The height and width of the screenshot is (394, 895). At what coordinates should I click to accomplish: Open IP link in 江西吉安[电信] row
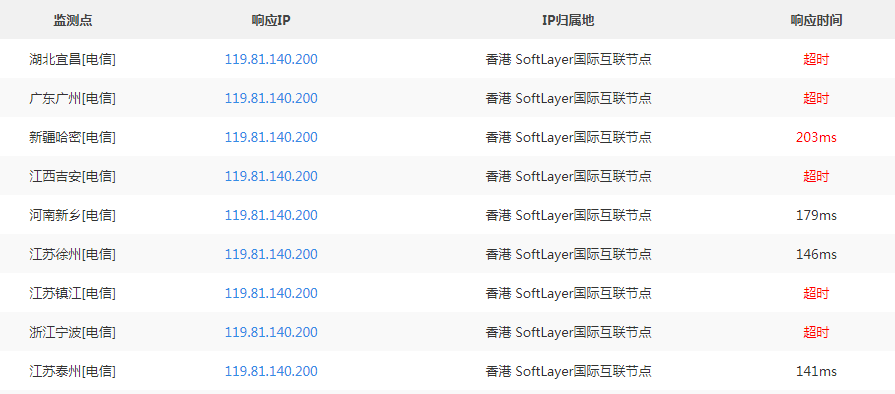click(271, 176)
